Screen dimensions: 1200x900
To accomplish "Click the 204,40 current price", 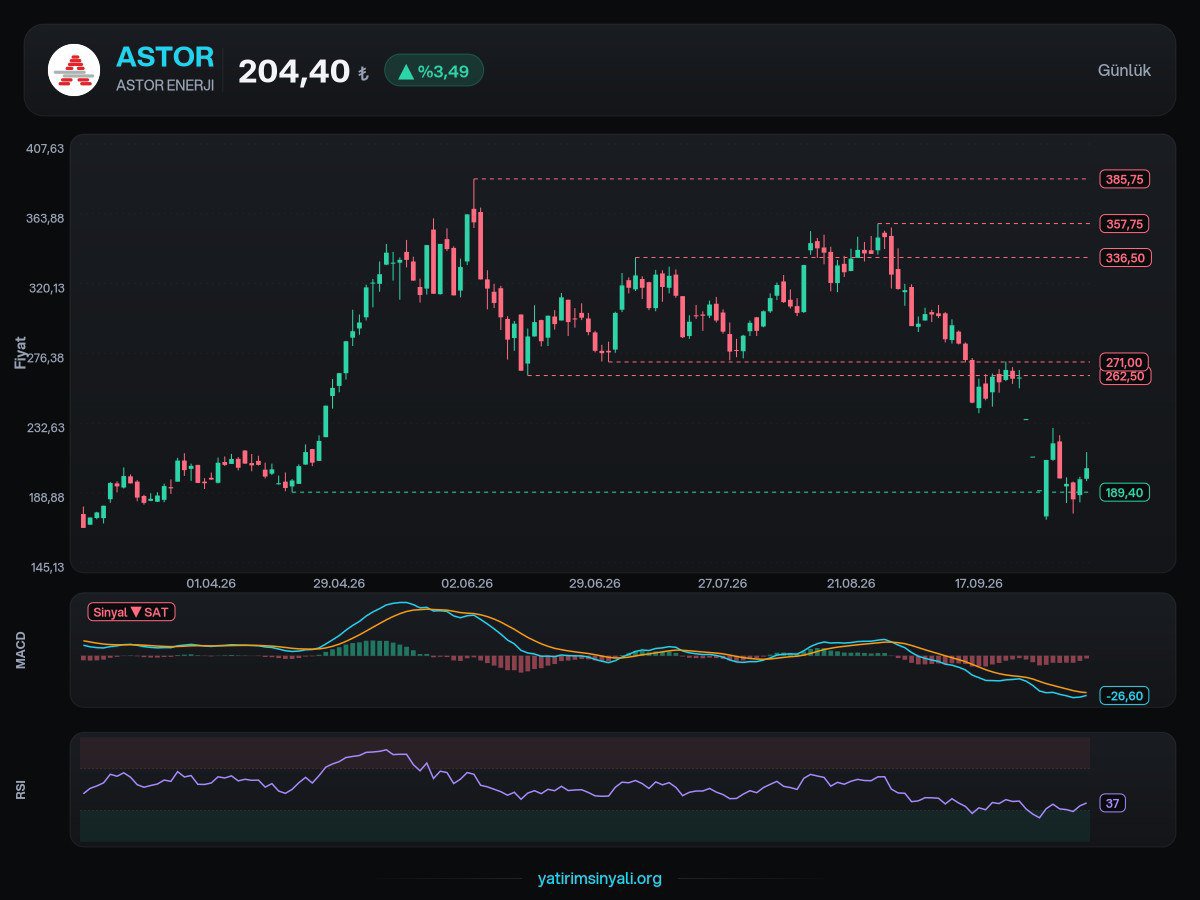I will click(294, 71).
